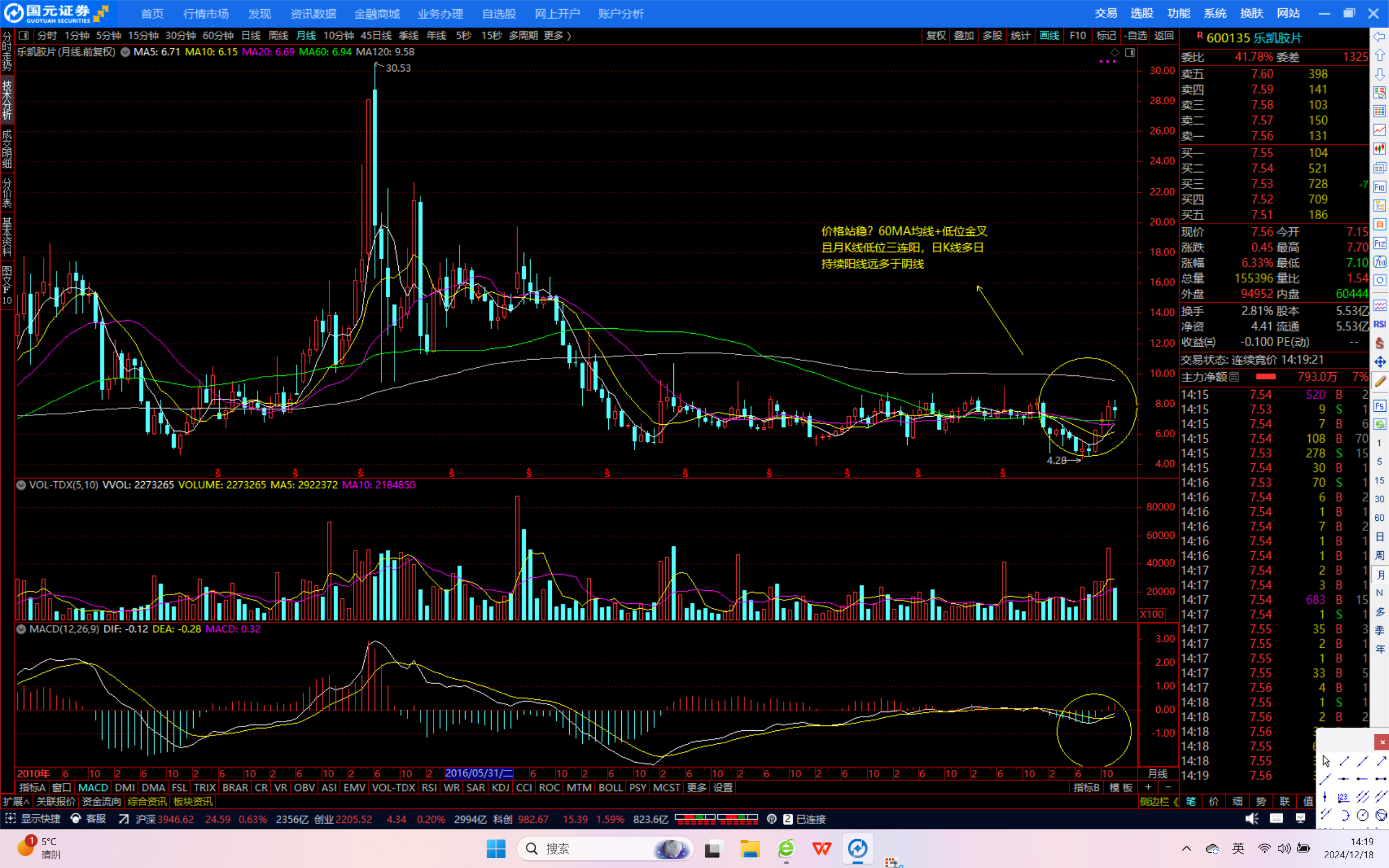Viewport: 1389px width, 868px height.
Task: Click the horizontal line segment tool
Action: tap(1381, 779)
